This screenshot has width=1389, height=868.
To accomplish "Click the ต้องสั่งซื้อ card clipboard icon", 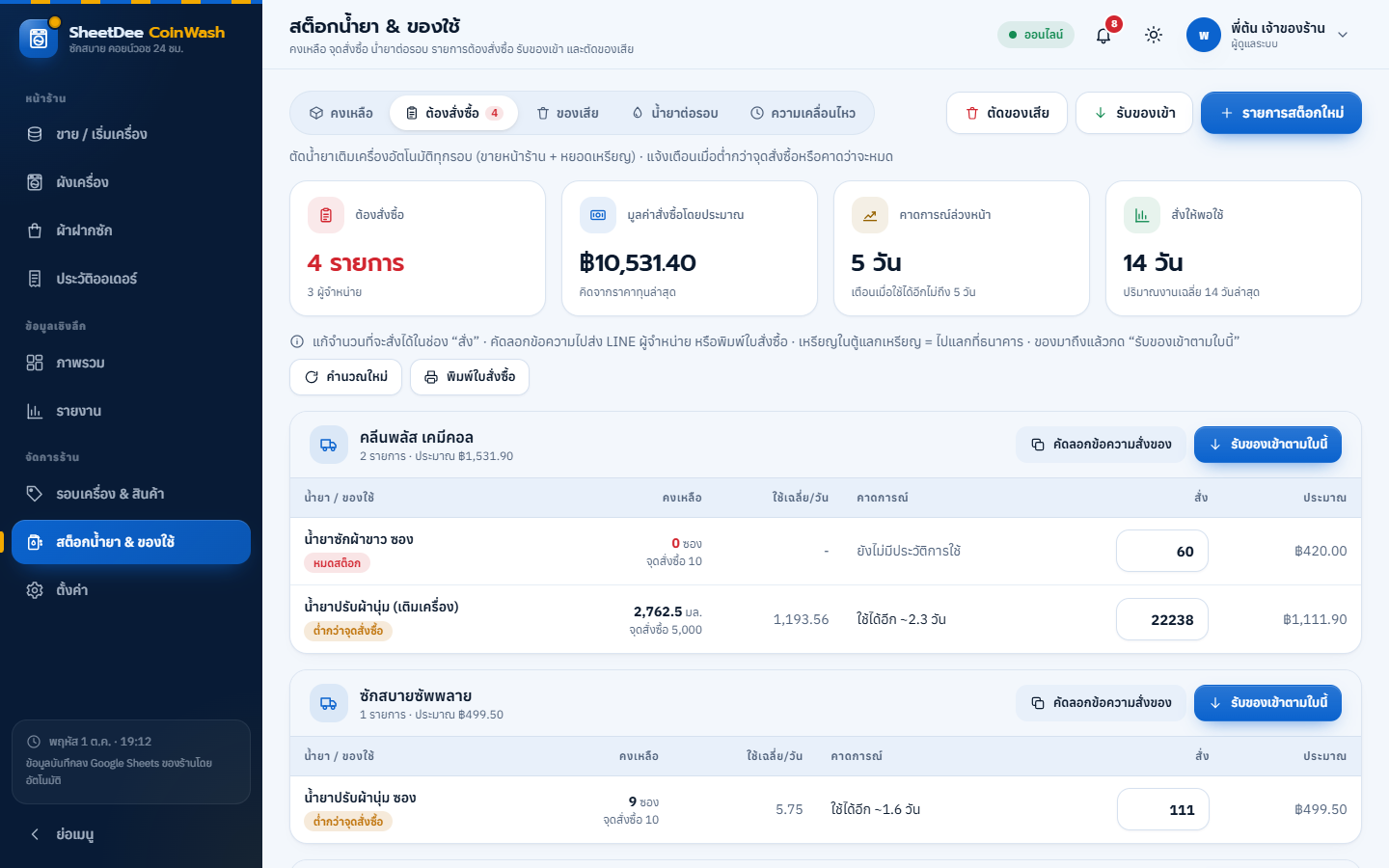I will pos(326,215).
